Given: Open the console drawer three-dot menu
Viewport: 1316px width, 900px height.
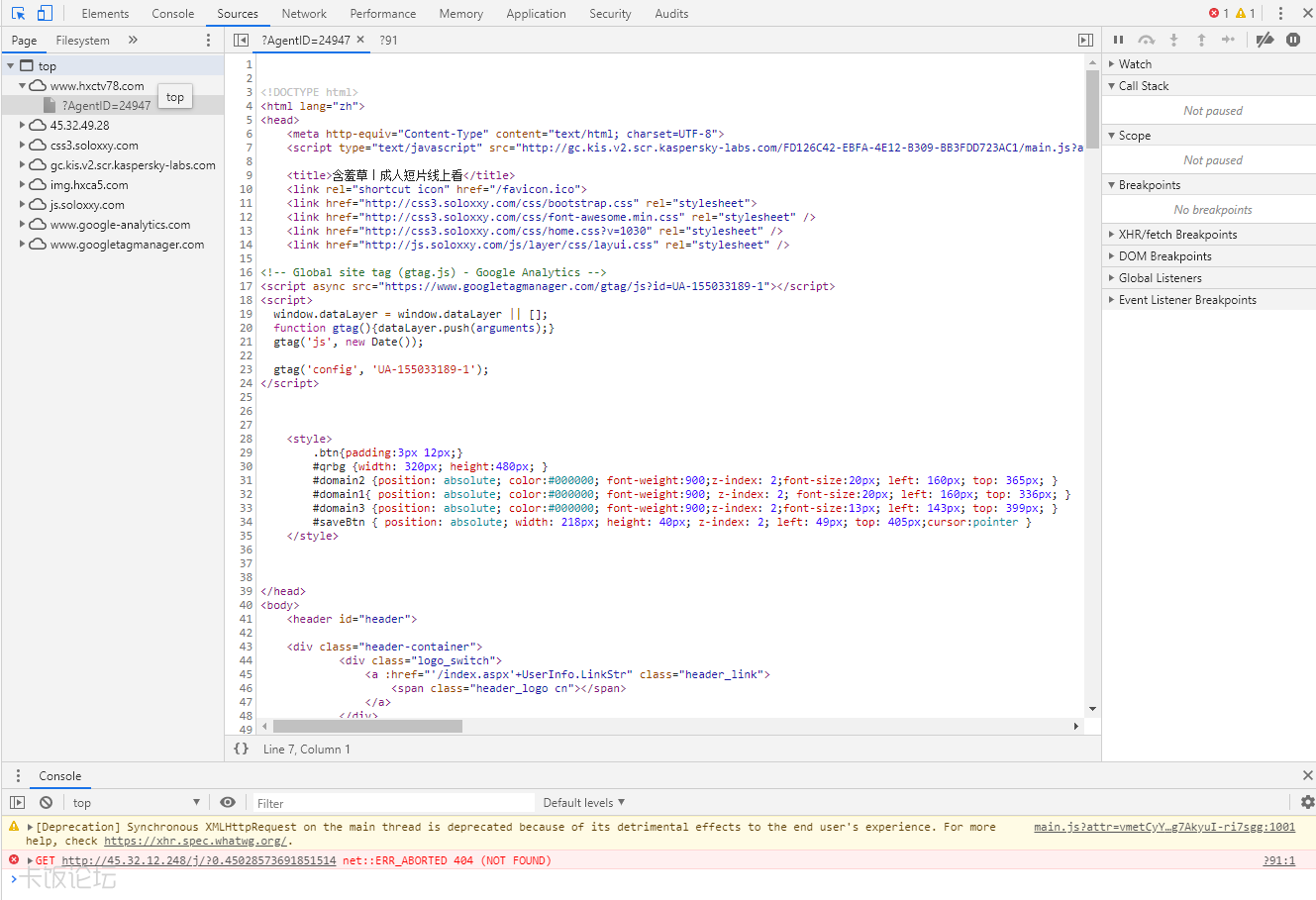Looking at the screenshot, I should [17, 775].
